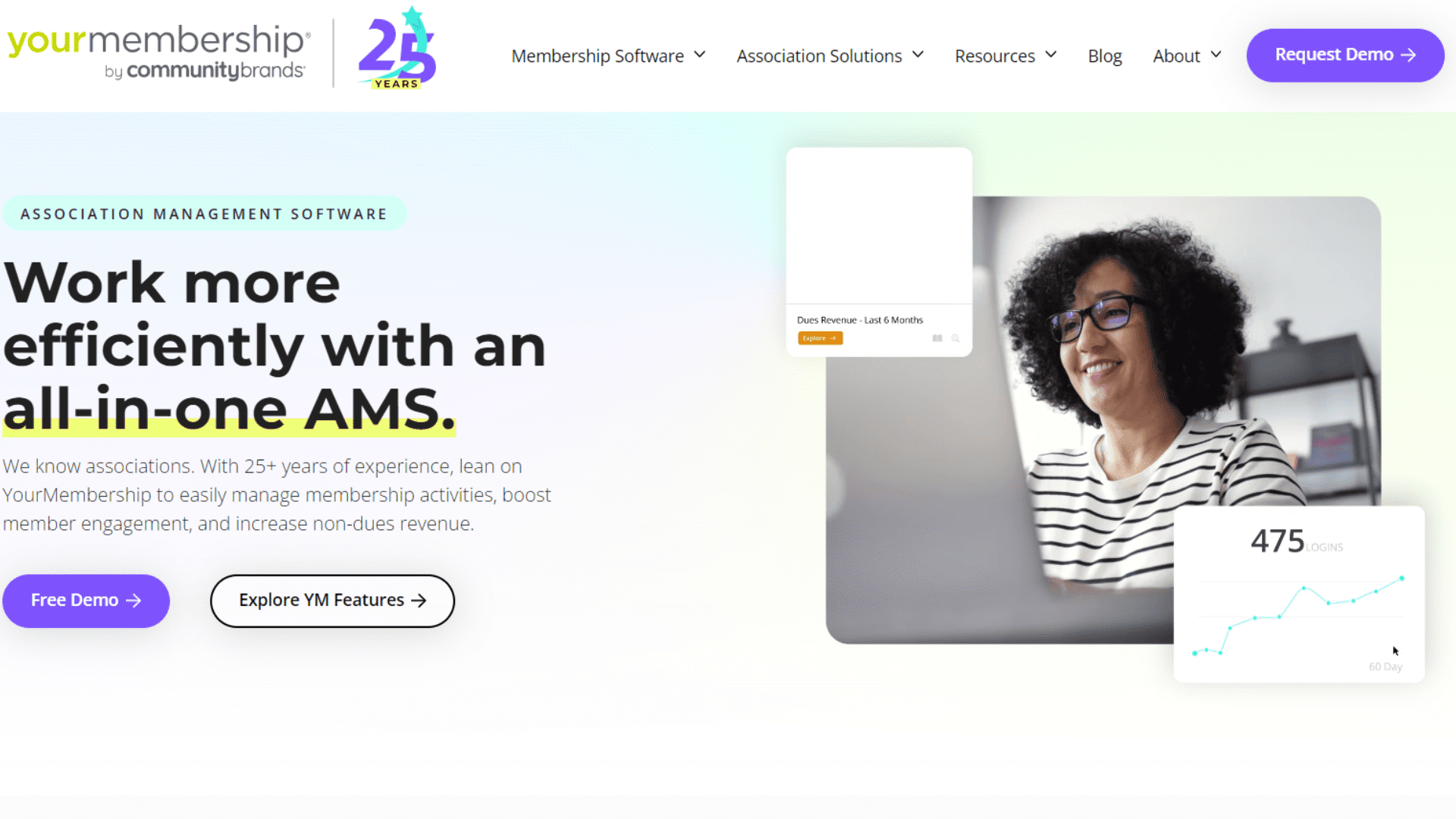
Task: Click the highest data point on logins chart
Action: pos(1401,579)
